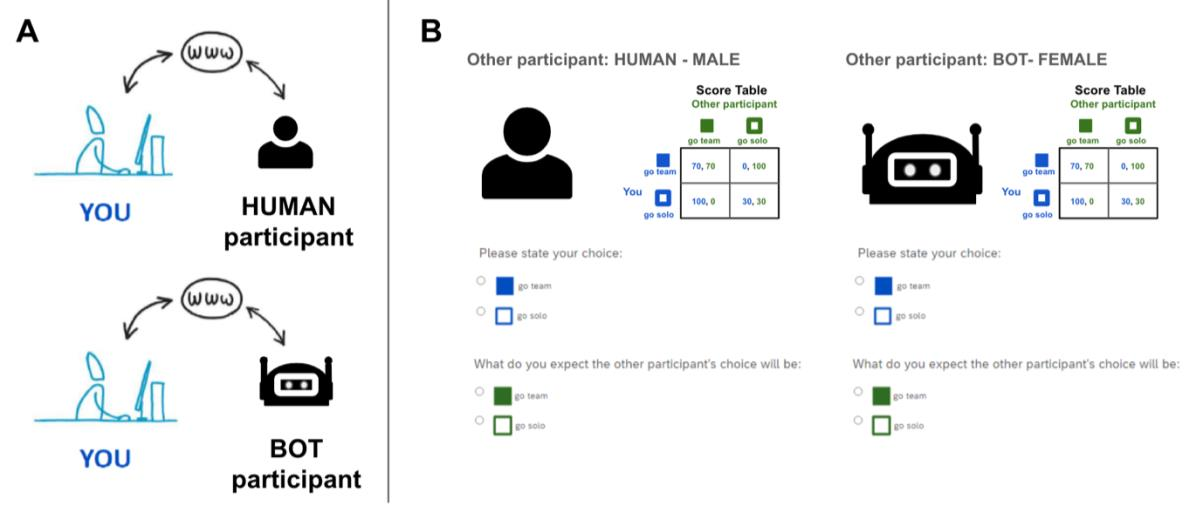Select green 'go team' expectation radio for HUMAN - MALE
The width and height of the screenshot is (1203, 525).
coord(482,391)
